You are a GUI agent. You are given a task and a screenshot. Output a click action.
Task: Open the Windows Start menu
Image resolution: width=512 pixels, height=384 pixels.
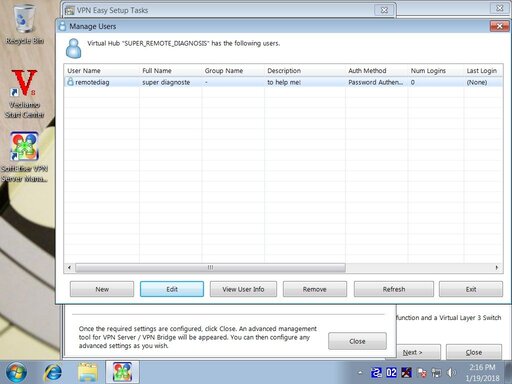16,372
